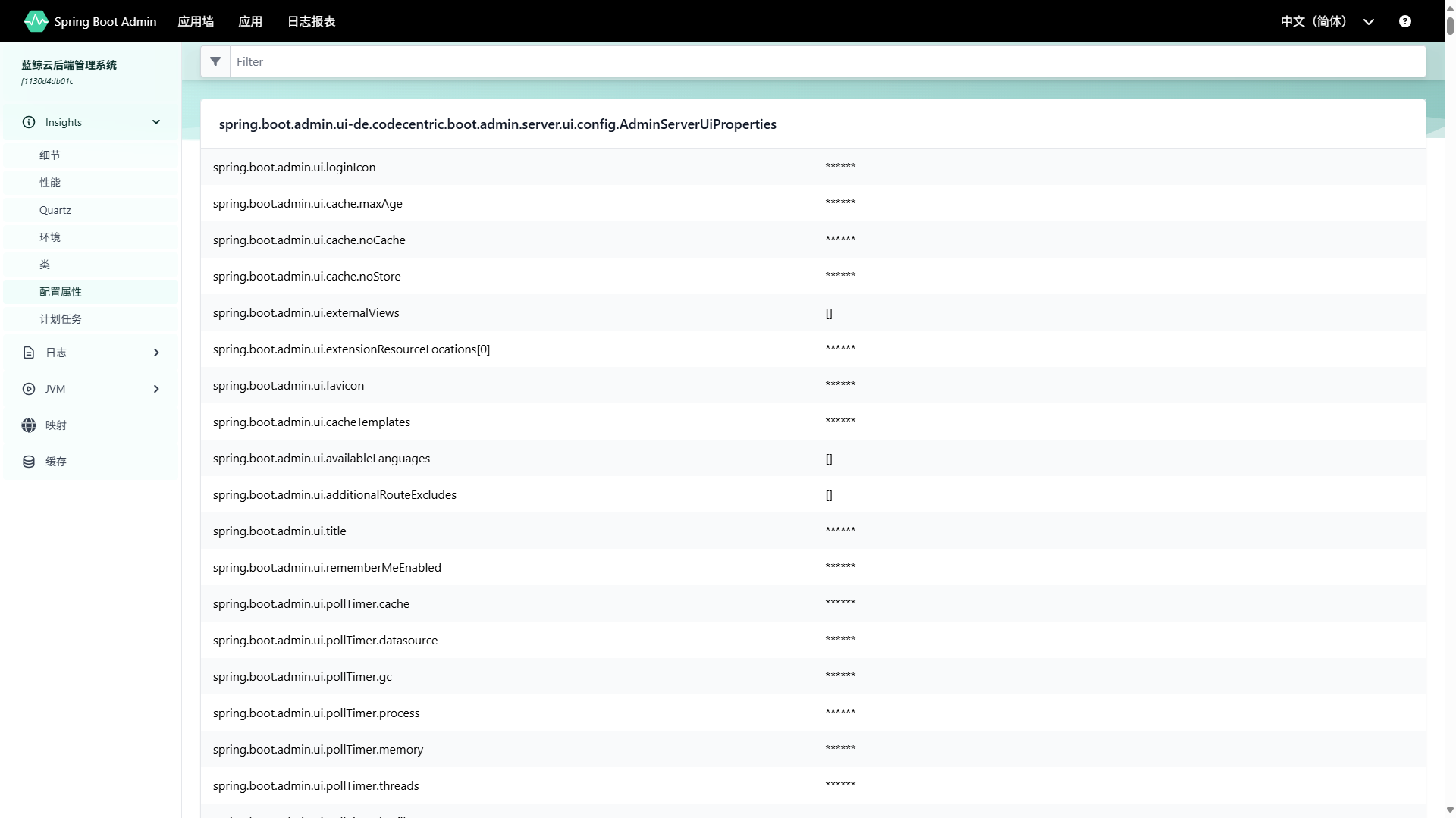This screenshot has height=818, width=1456.
Task: Select 配置属性 in the sidebar
Action: (x=91, y=292)
